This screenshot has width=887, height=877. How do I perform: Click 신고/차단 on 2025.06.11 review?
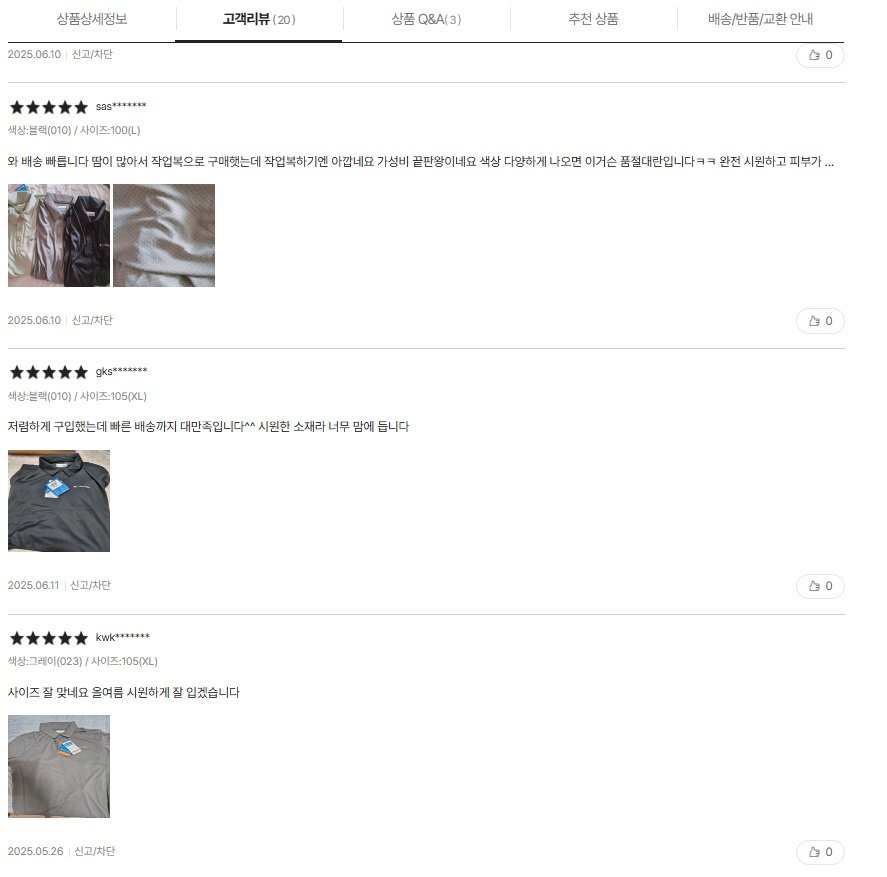coord(90,586)
